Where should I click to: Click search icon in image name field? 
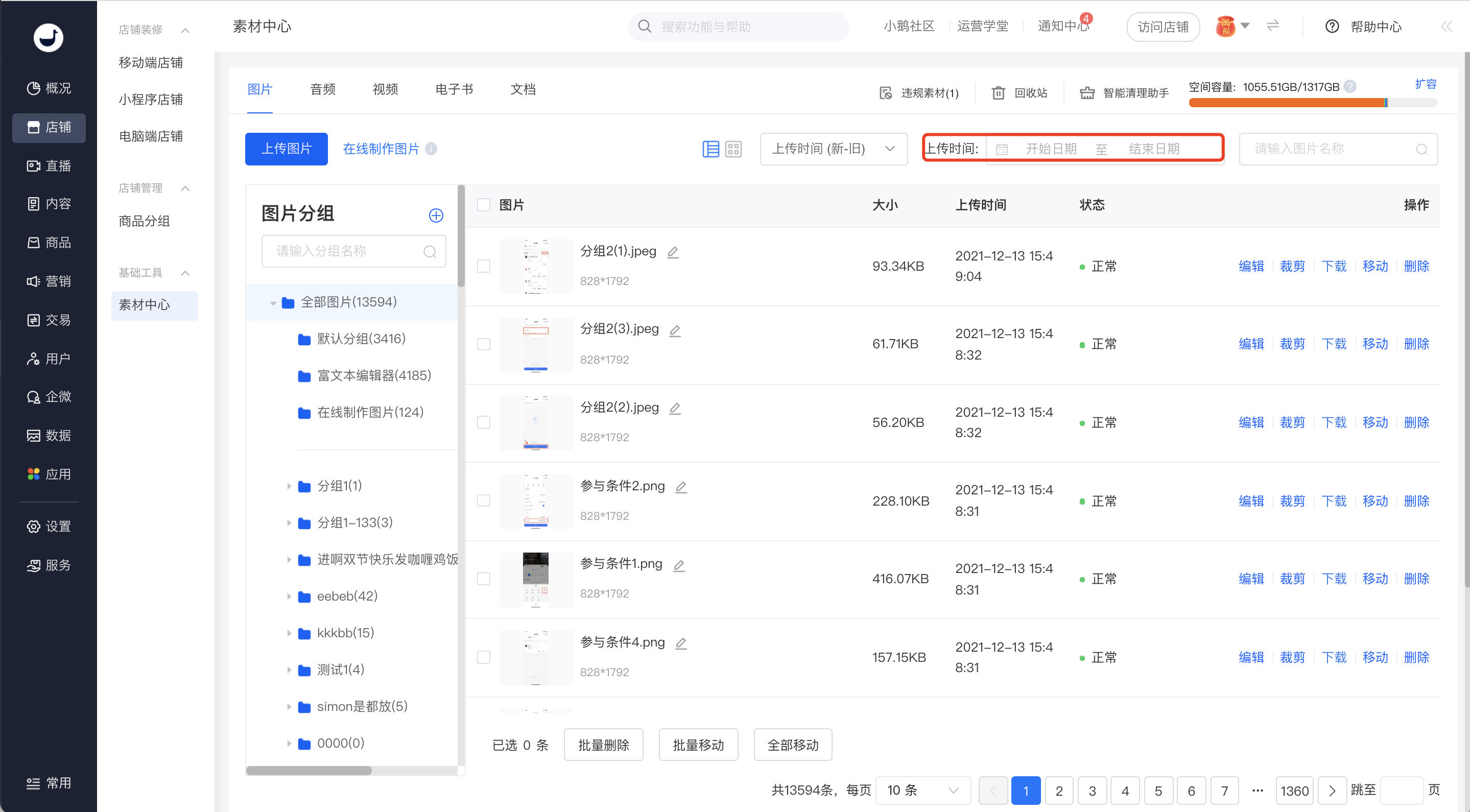tap(1421, 150)
